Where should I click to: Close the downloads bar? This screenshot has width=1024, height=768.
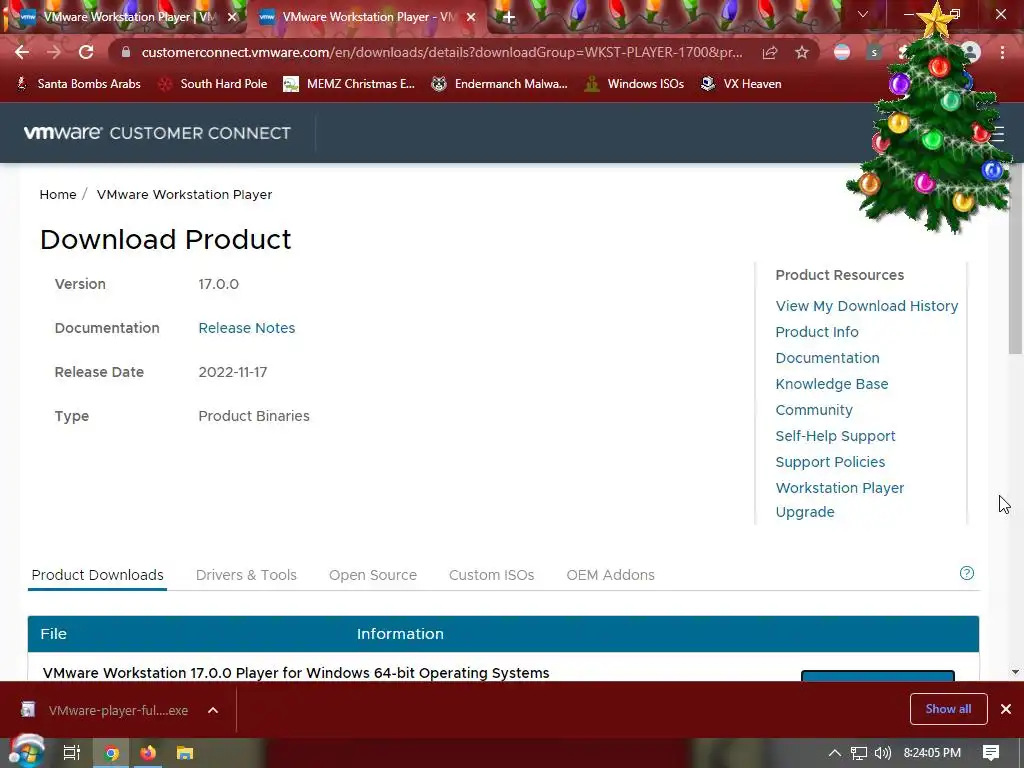click(x=1006, y=709)
